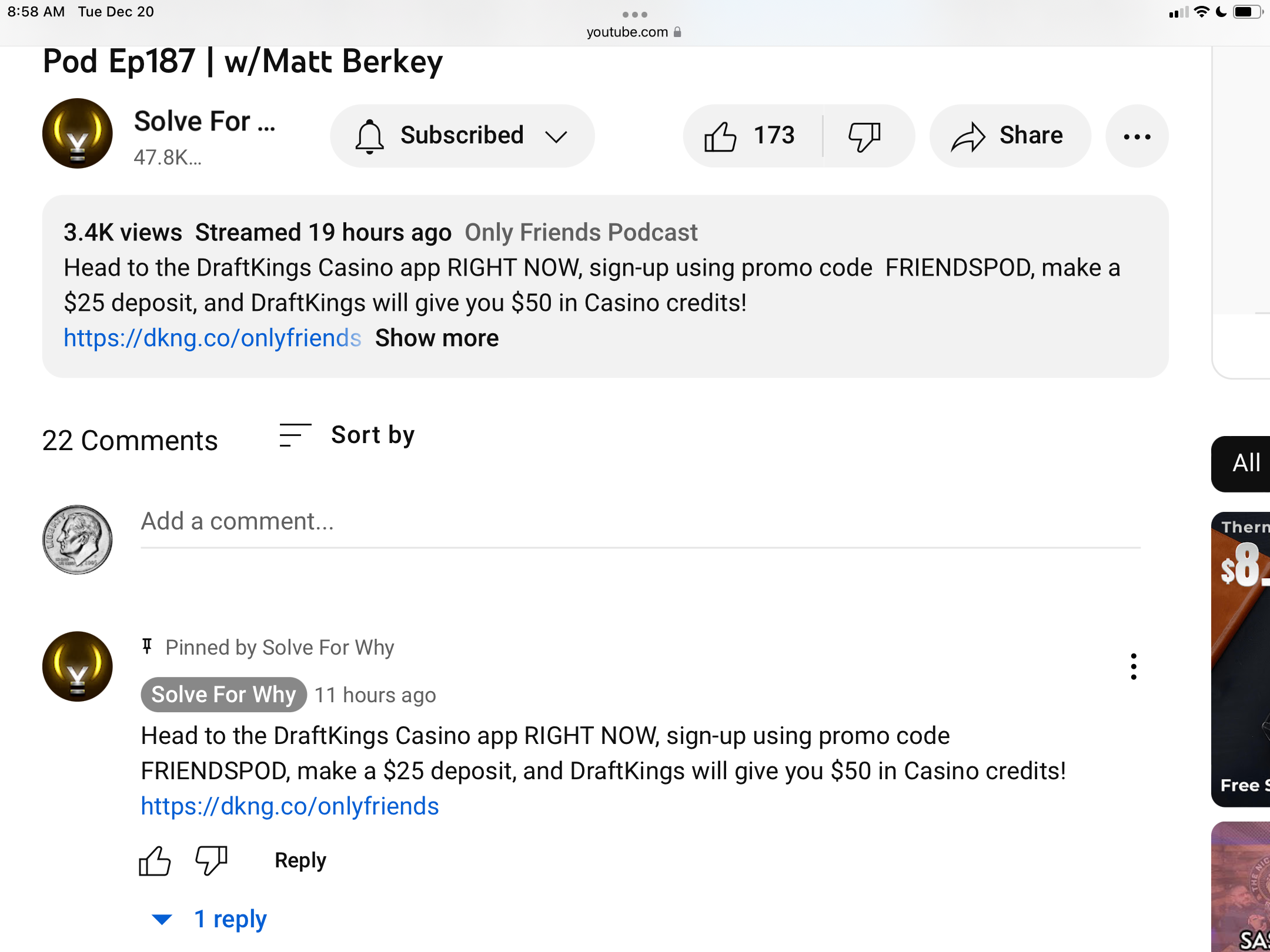1270x952 pixels.
Task: Like the pinned Solve For Why comment
Action: coord(155,861)
